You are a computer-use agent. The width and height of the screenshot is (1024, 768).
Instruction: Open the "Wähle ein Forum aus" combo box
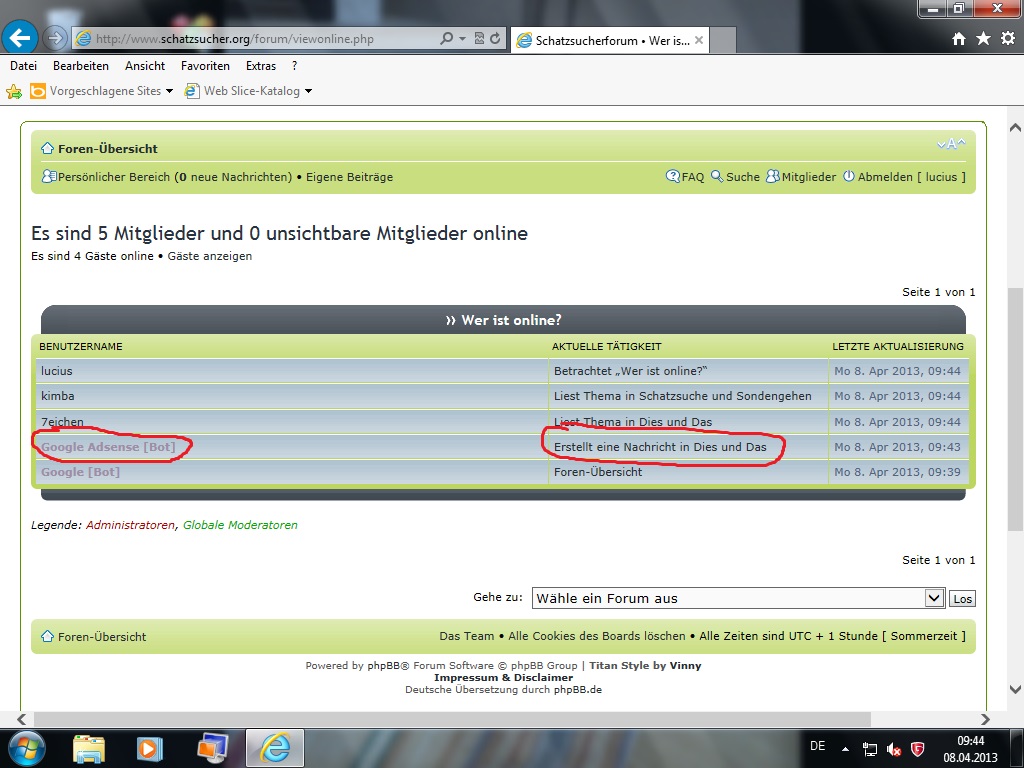[738, 598]
